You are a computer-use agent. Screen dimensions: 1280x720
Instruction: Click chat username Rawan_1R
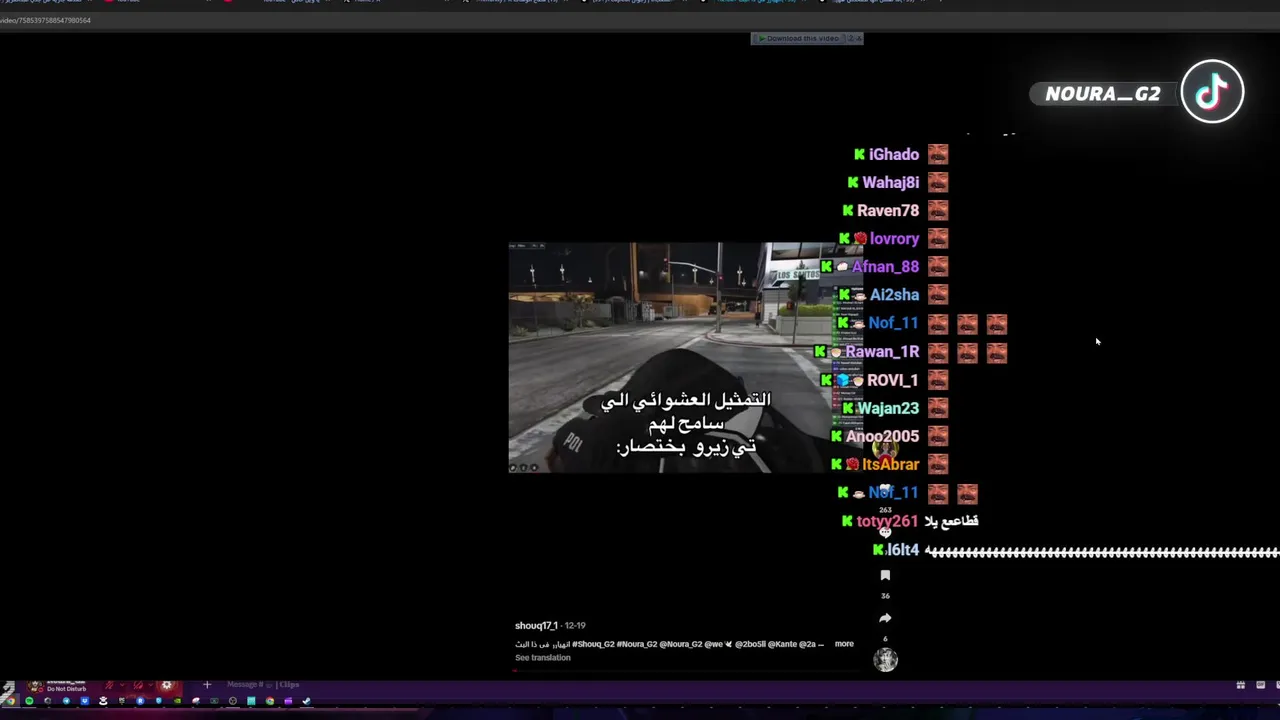click(882, 351)
